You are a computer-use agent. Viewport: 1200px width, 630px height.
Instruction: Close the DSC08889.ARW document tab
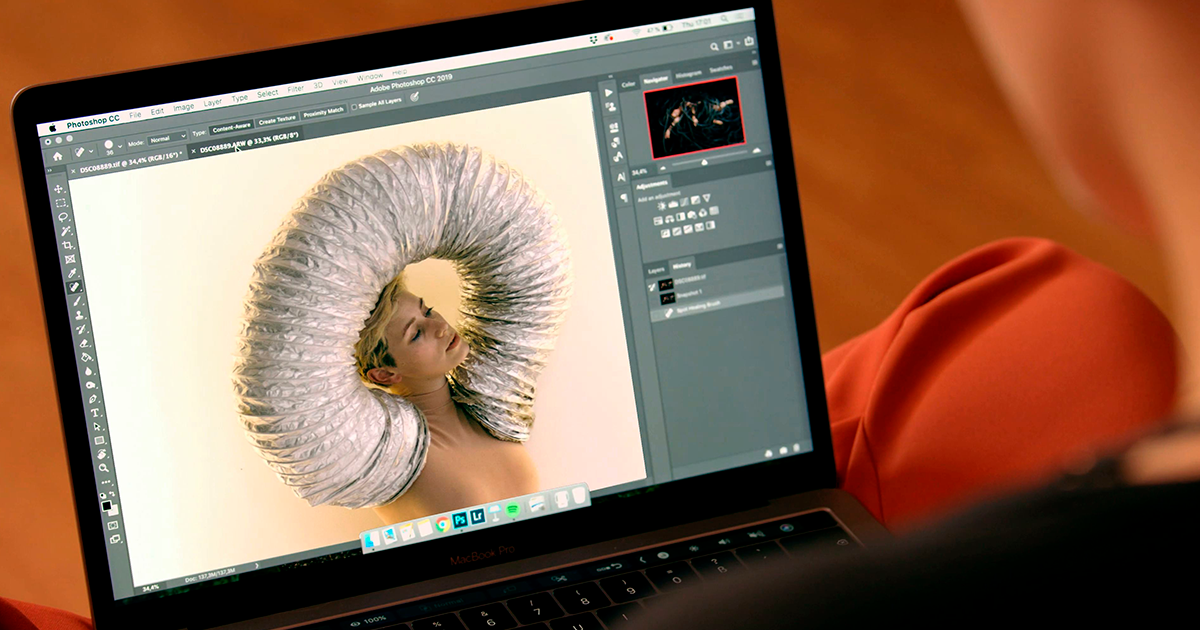click(193, 151)
